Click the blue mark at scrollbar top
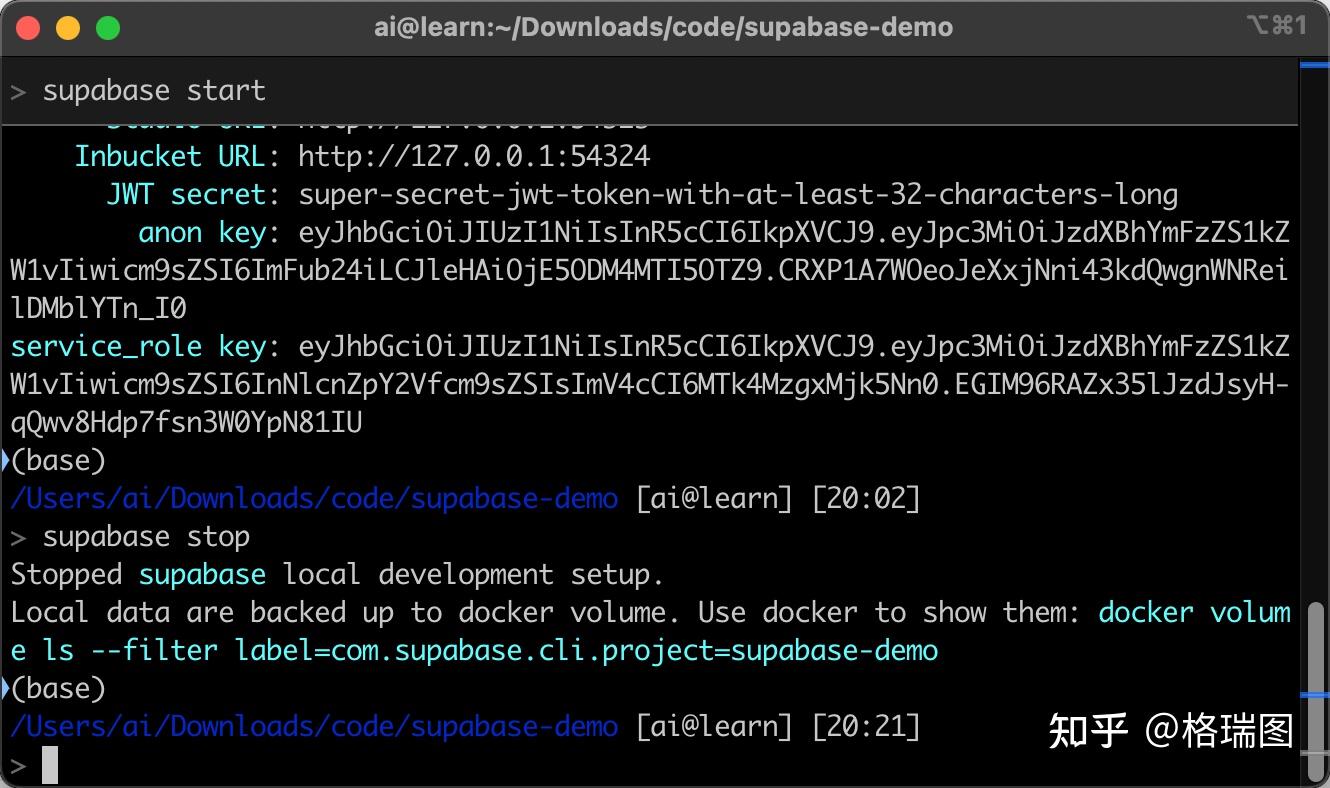Viewport: 1330px width, 788px height. pyautogui.click(x=1314, y=65)
